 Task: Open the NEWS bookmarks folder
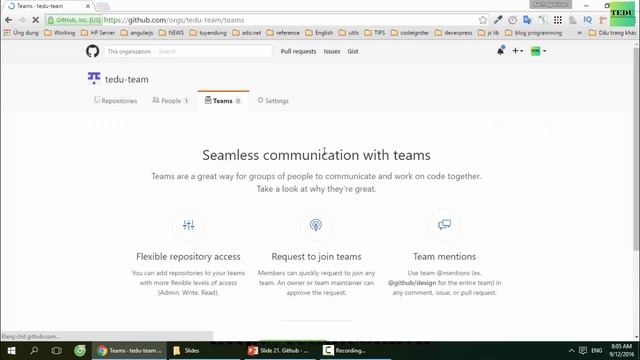tap(171, 33)
